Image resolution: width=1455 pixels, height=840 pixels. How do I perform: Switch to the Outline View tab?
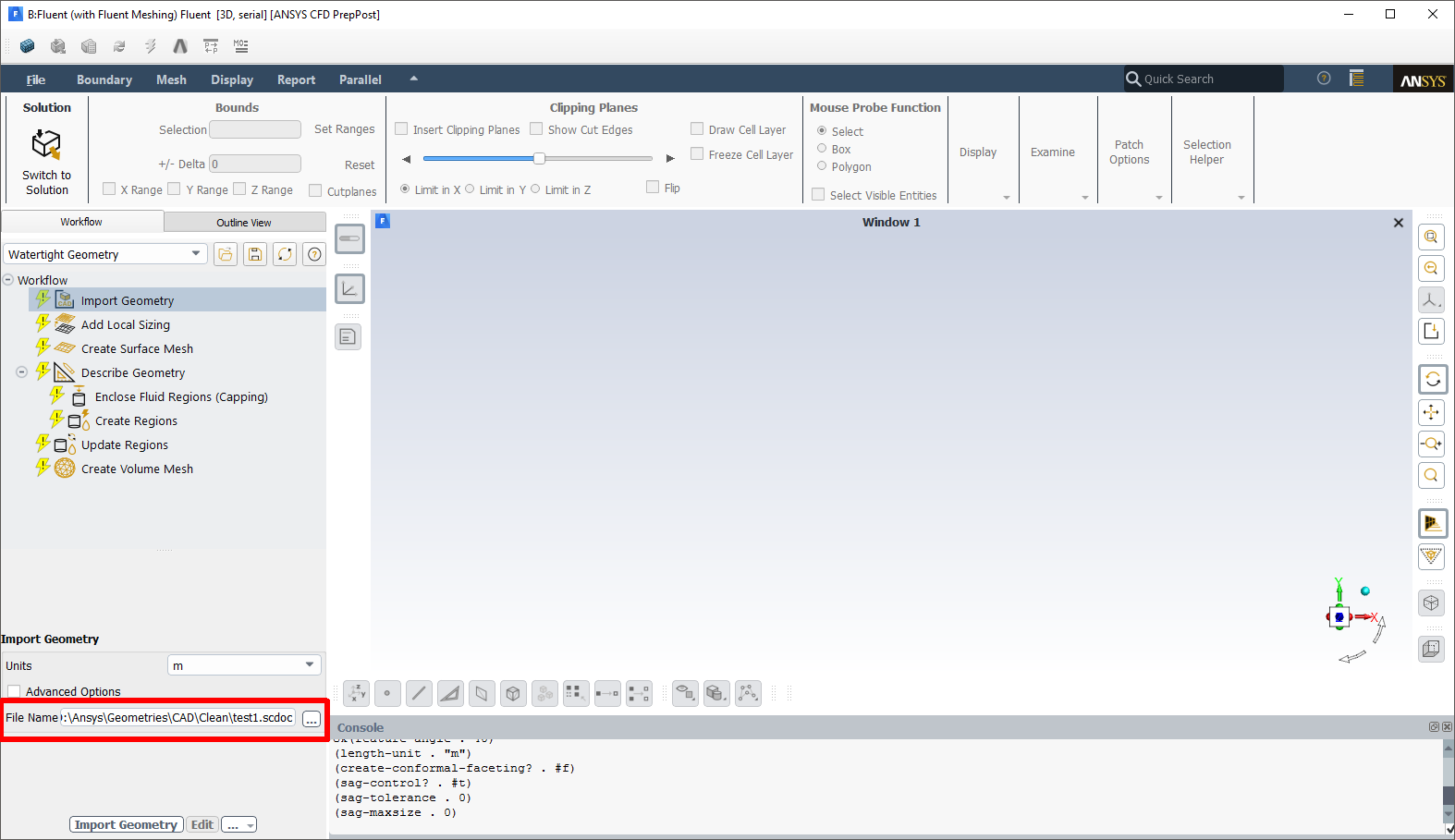[244, 223]
